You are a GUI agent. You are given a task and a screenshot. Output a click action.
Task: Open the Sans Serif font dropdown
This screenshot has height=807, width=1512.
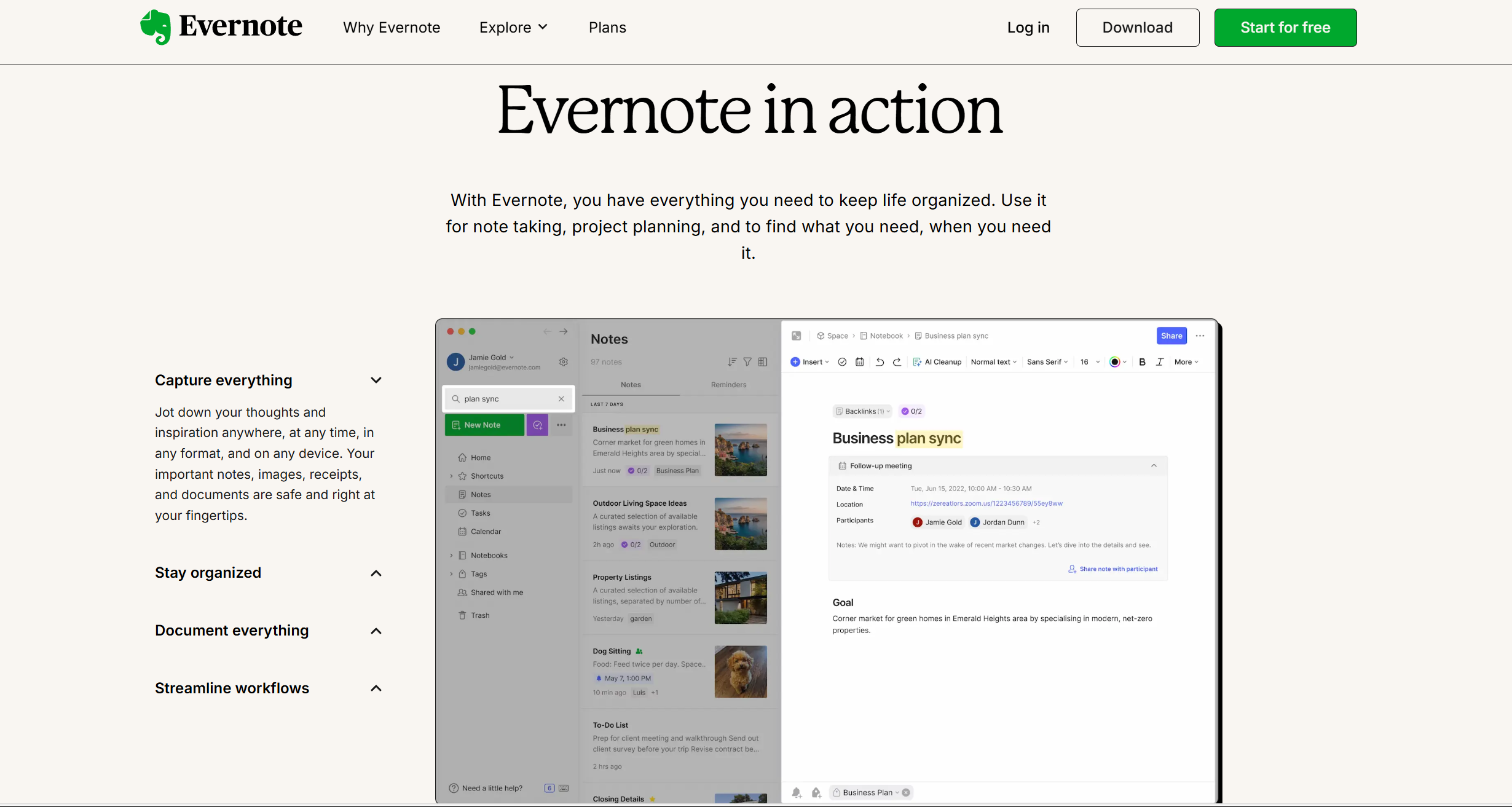coord(1047,362)
